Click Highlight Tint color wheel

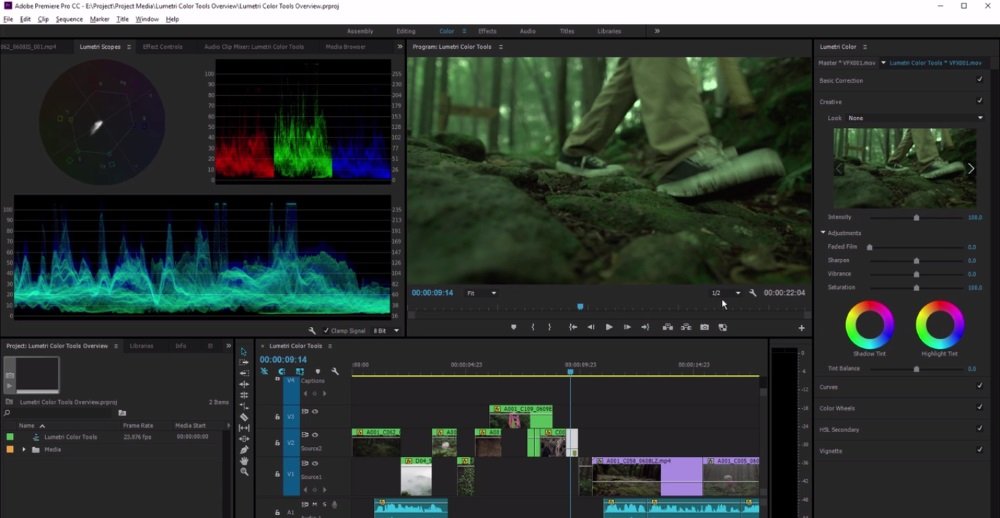[x=939, y=325]
